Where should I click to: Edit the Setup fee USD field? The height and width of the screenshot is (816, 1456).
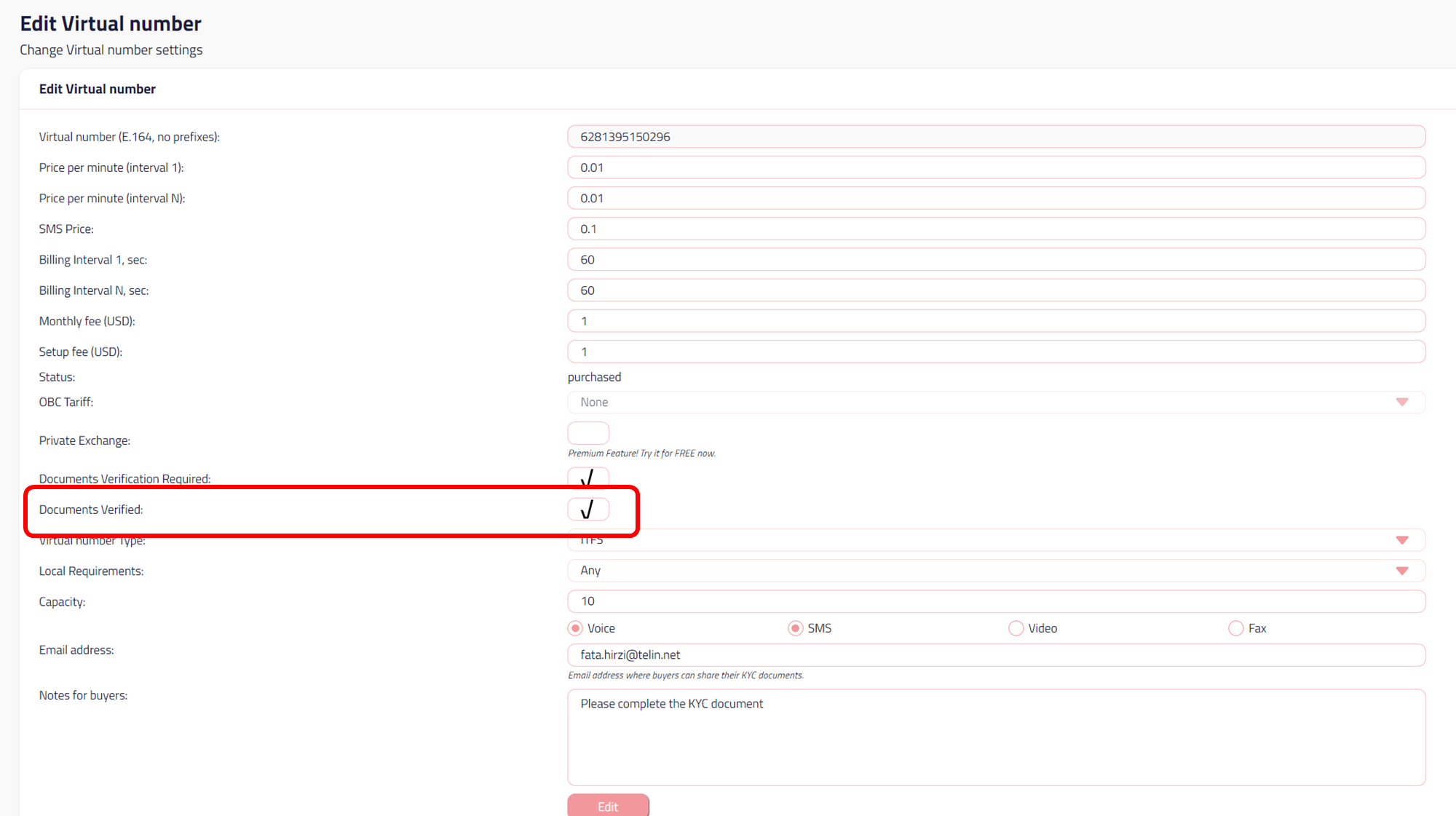pos(995,352)
